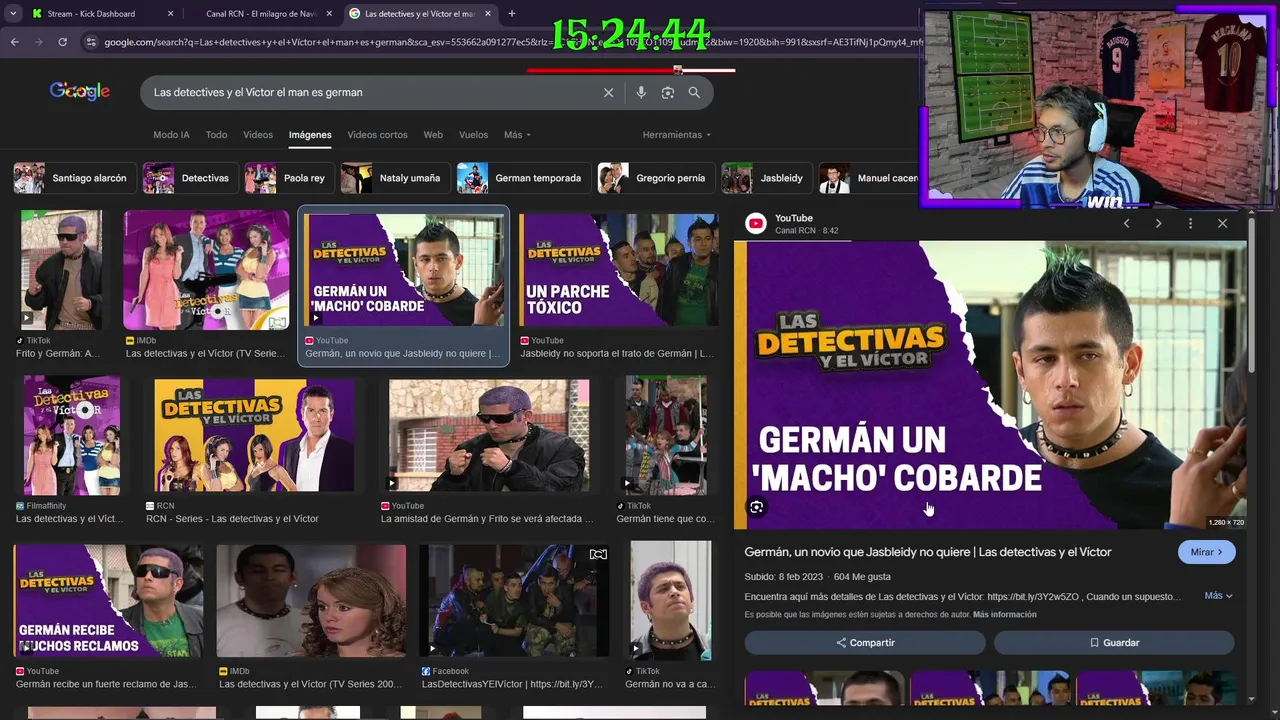Clear the Google search box text

[x=608, y=92]
